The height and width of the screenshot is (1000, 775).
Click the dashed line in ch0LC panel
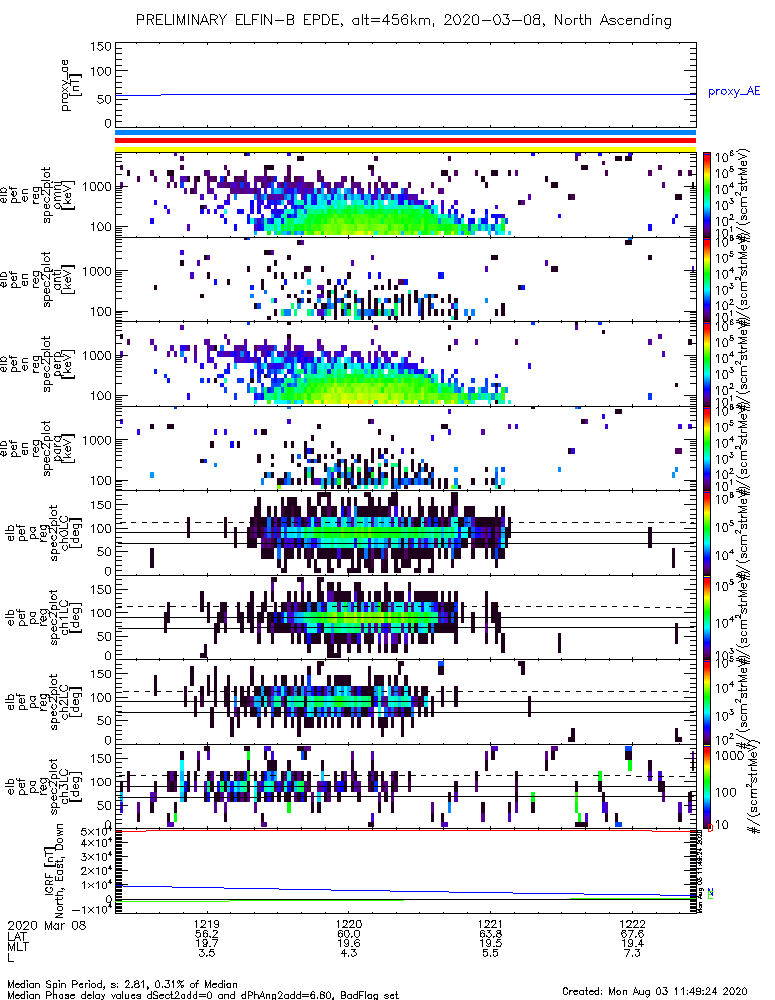405,522
